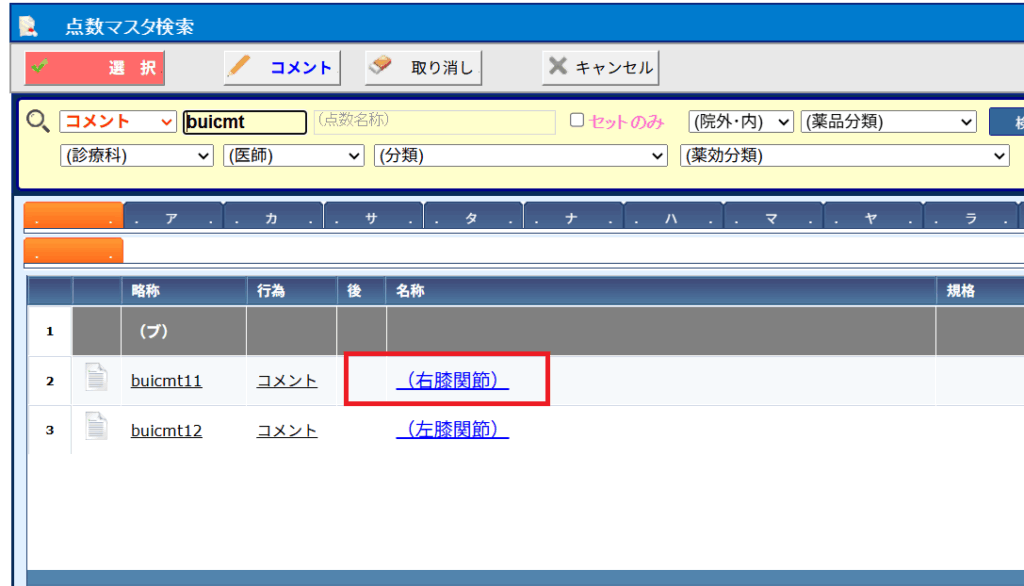Expand the (薬効分類) dropdown
The image size is (1024, 586).
click(x=844, y=156)
